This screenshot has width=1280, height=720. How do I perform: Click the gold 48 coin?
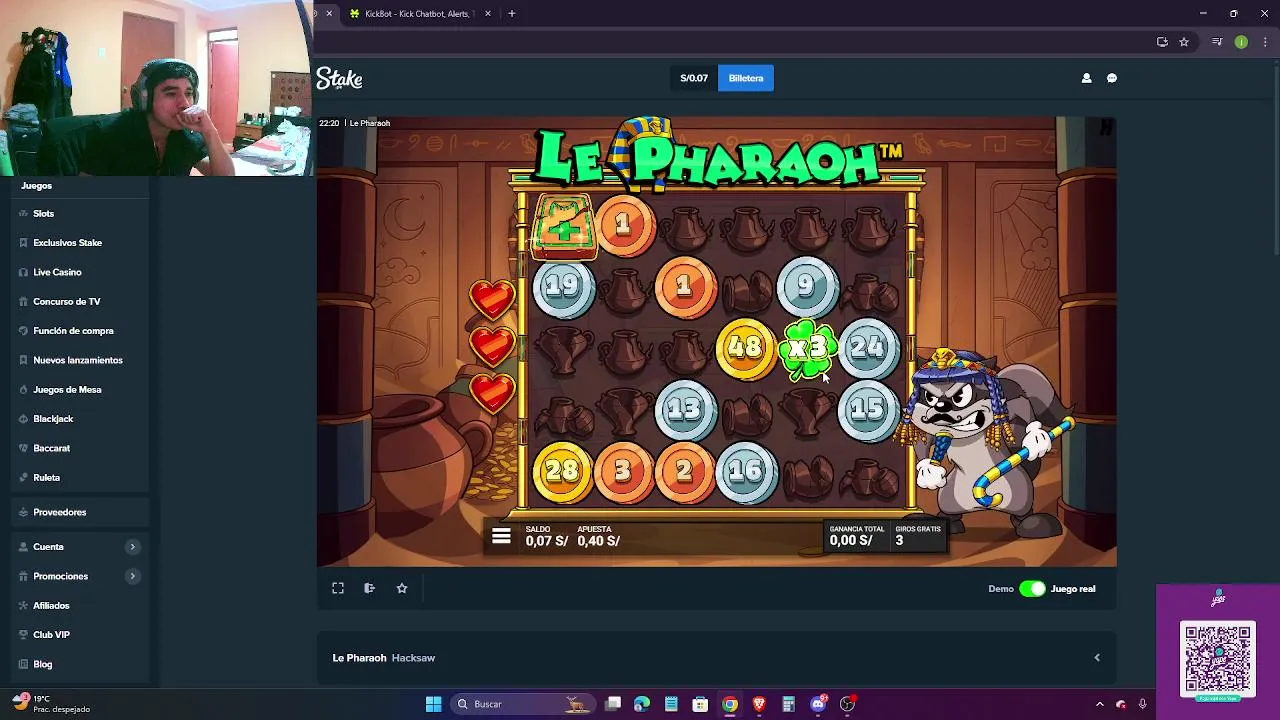tap(745, 348)
